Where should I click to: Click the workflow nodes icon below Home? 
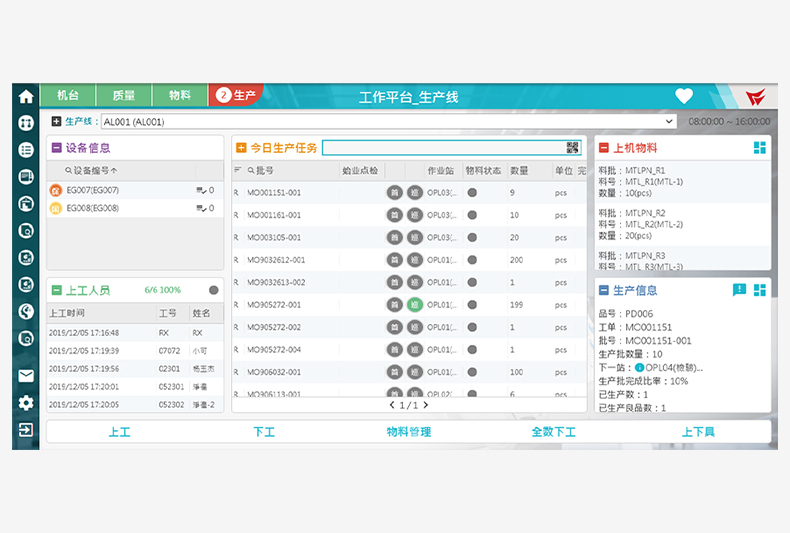[26, 123]
